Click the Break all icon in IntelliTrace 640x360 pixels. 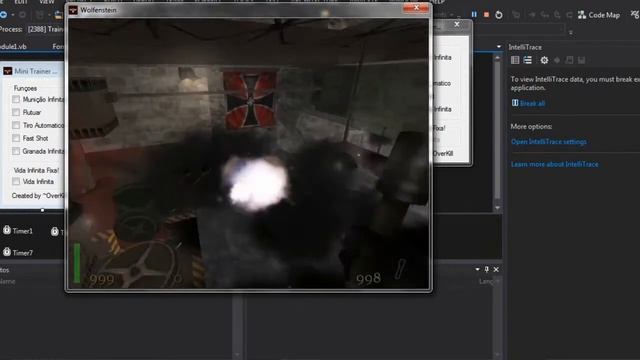tap(515, 103)
